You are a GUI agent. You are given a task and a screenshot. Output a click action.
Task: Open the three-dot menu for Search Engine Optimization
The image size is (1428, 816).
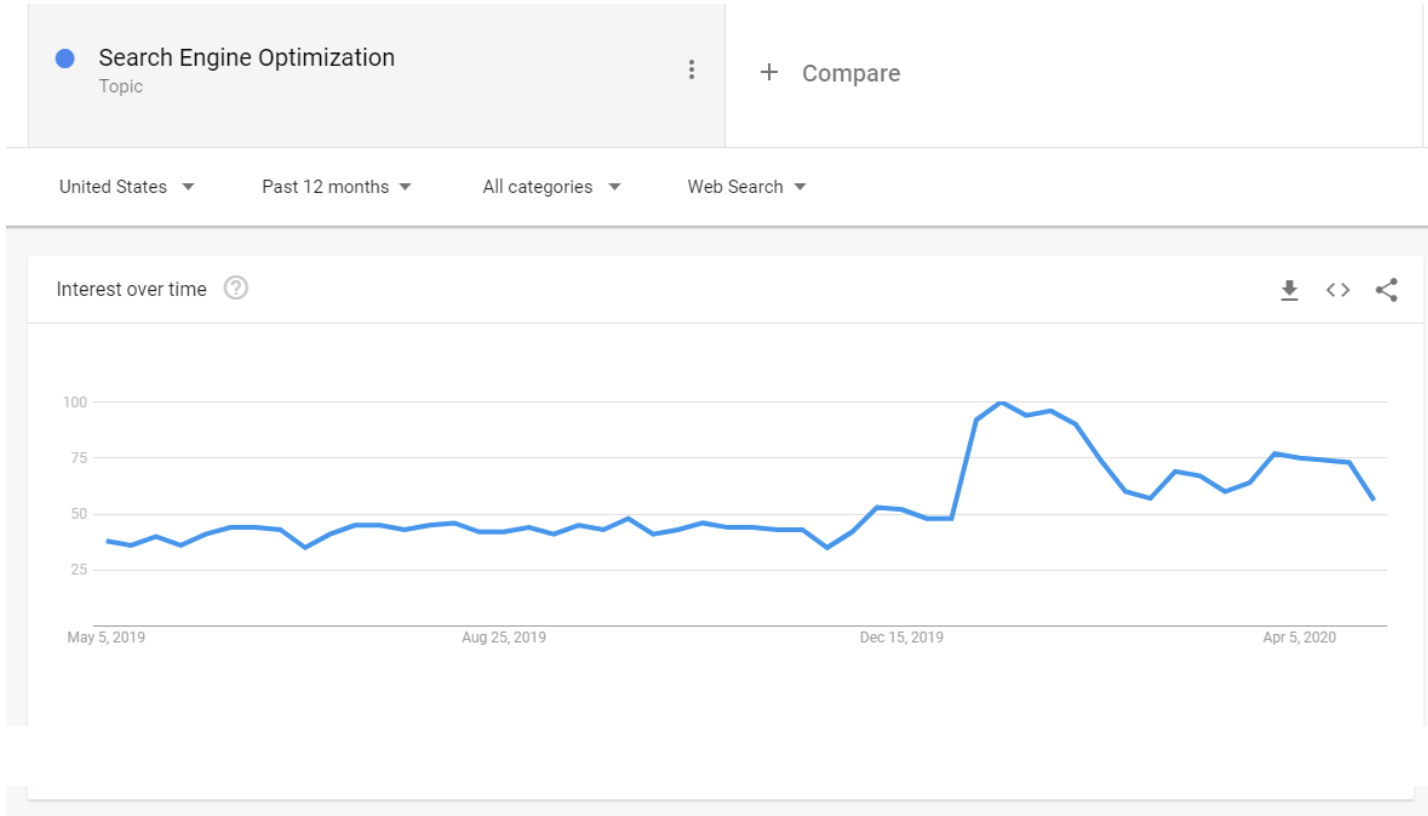(x=691, y=70)
